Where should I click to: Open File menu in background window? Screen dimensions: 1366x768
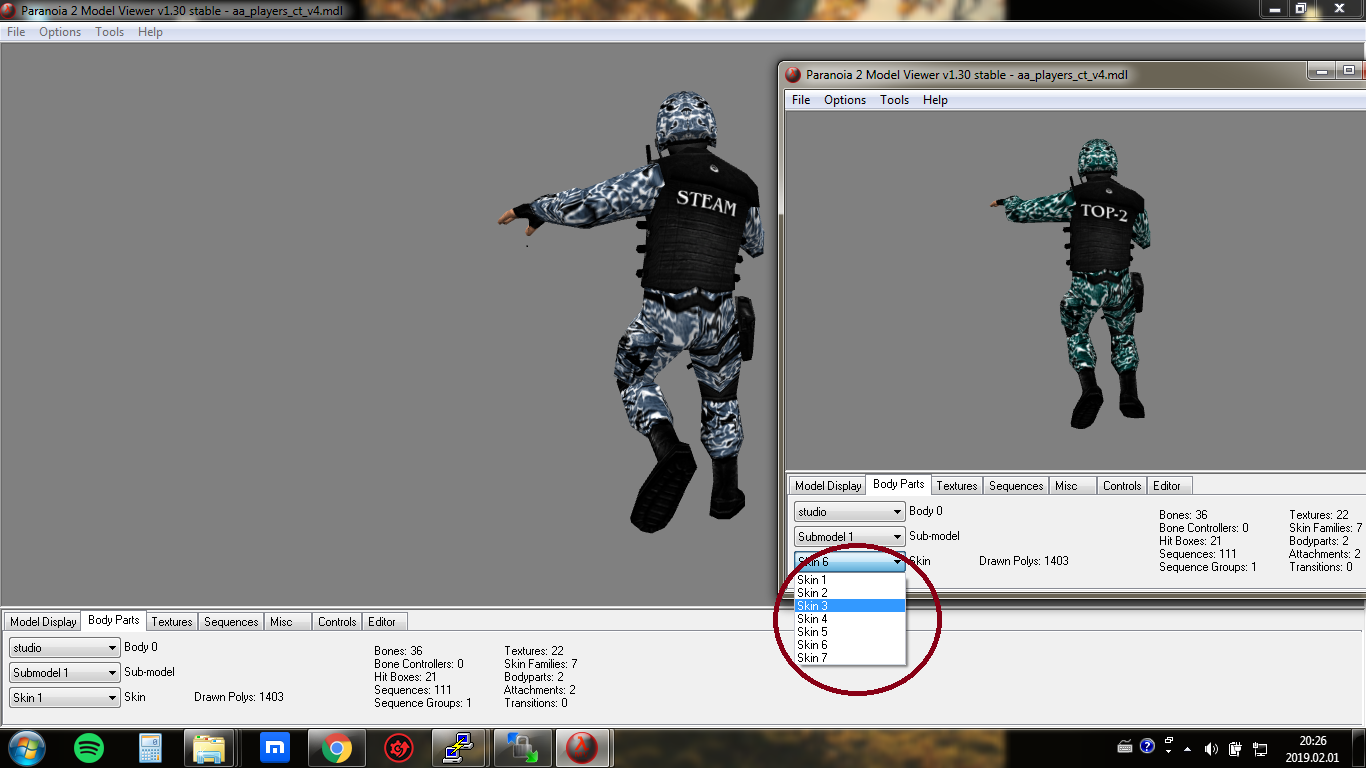click(16, 32)
